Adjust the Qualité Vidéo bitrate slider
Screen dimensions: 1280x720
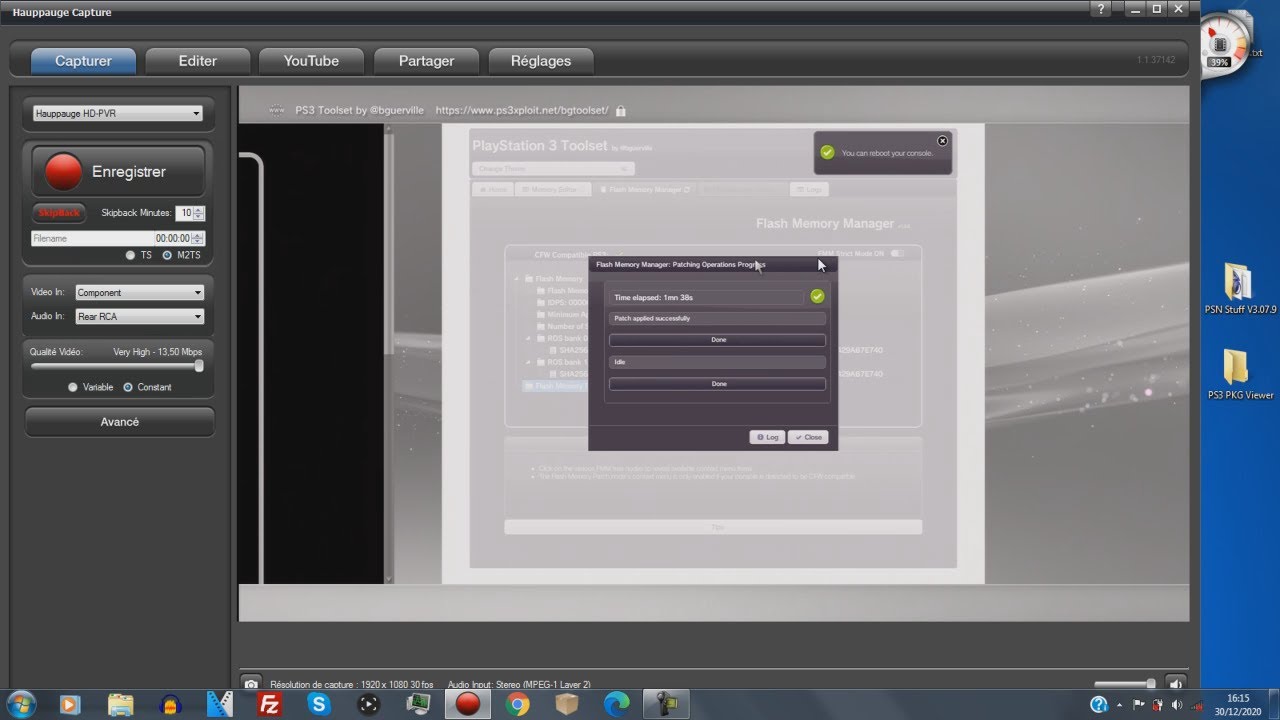(198, 366)
